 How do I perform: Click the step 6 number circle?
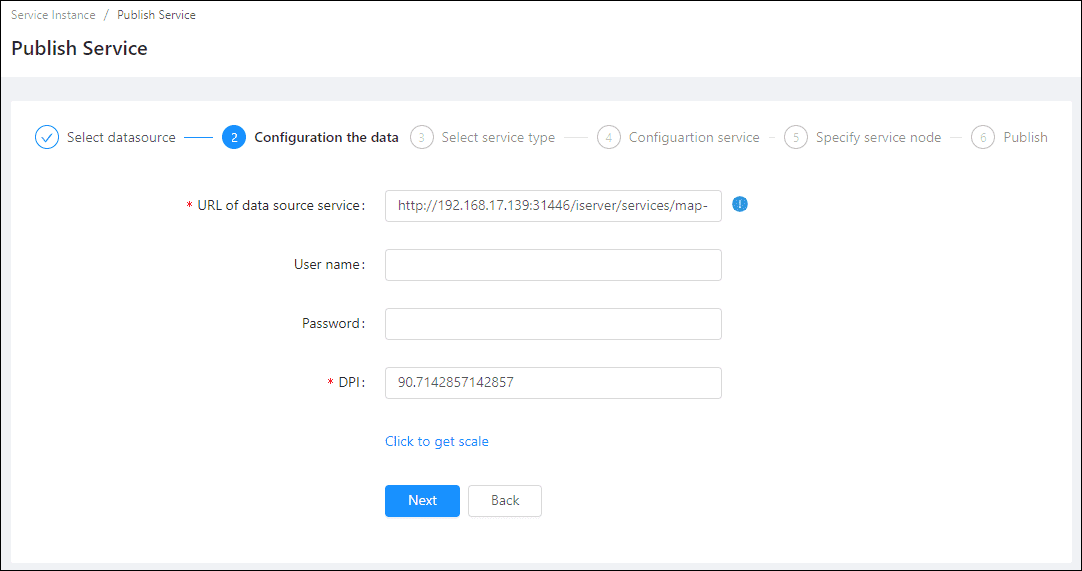click(x=983, y=137)
